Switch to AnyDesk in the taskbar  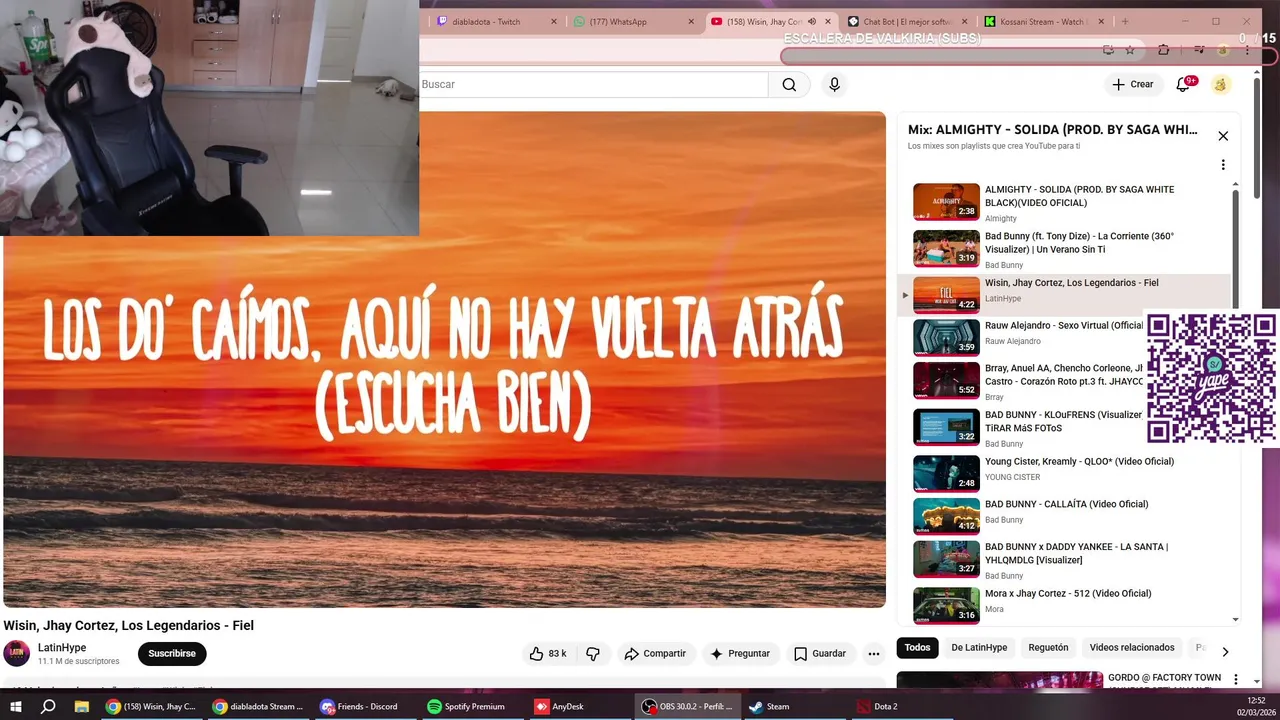pos(560,706)
